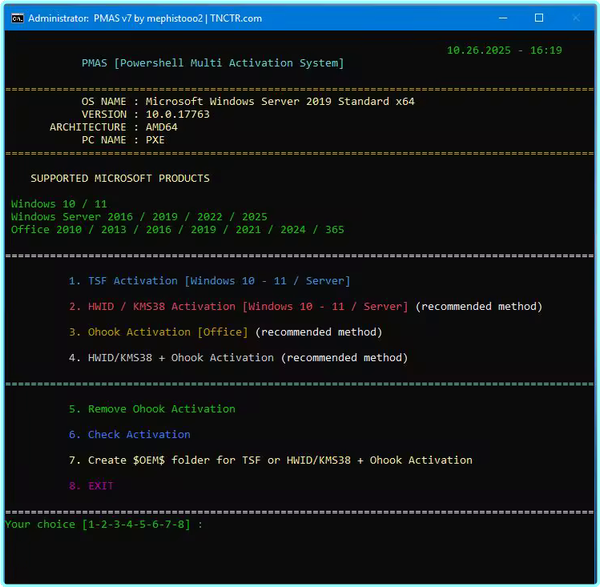Select the OS NAME line text
This screenshot has height=587, width=600.
[x=248, y=101]
